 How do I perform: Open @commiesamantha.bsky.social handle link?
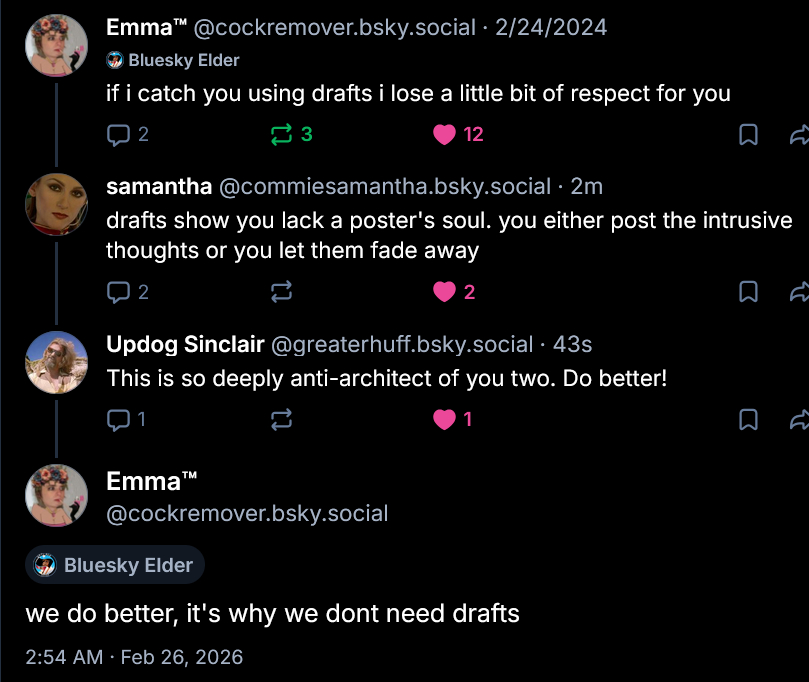pyautogui.click(x=384, y=186)
